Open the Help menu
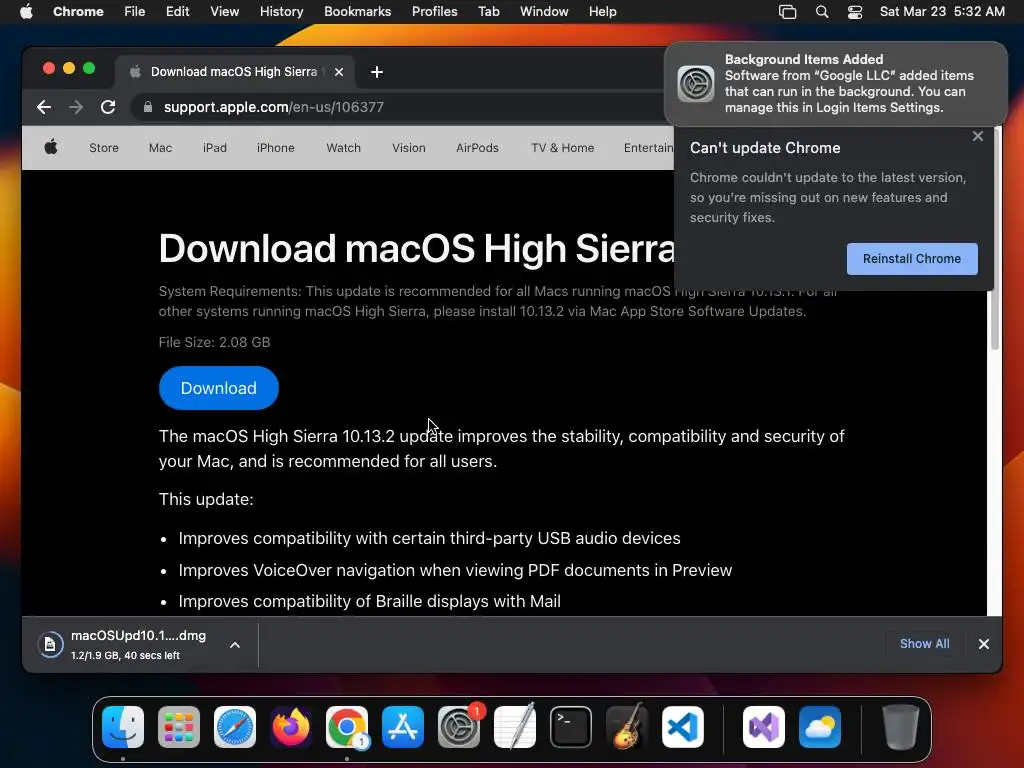1024x768 pixels. (602, 11)
